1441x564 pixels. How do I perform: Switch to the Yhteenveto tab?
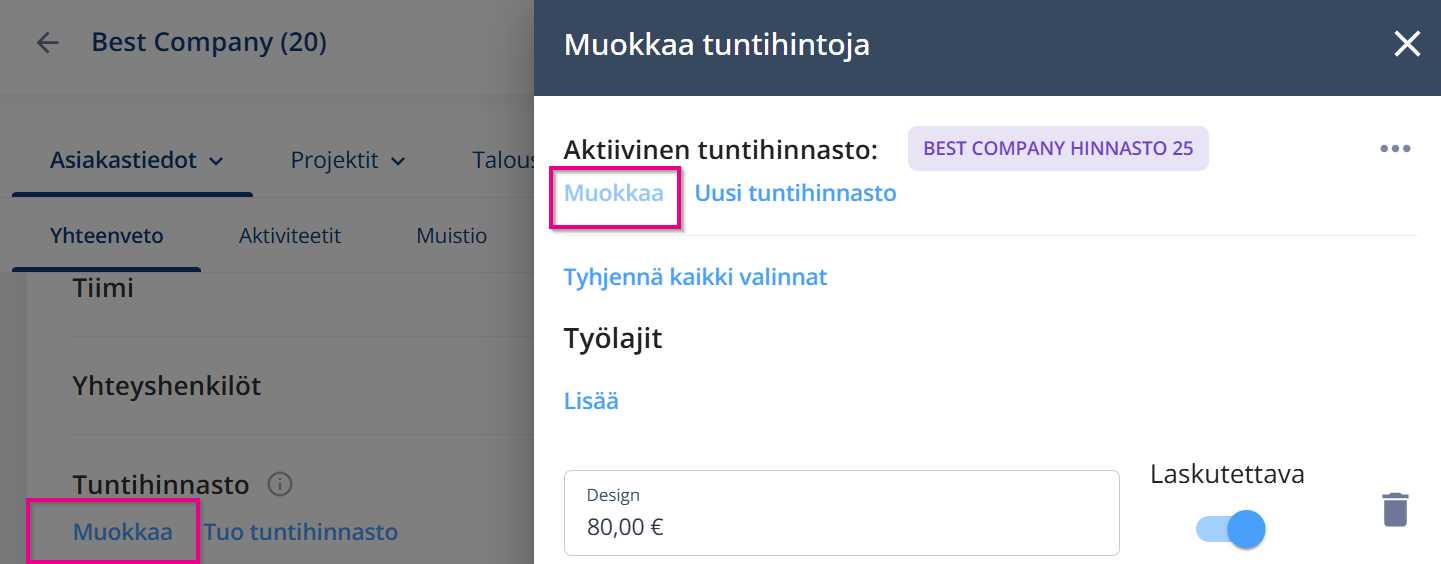point(106,236)
